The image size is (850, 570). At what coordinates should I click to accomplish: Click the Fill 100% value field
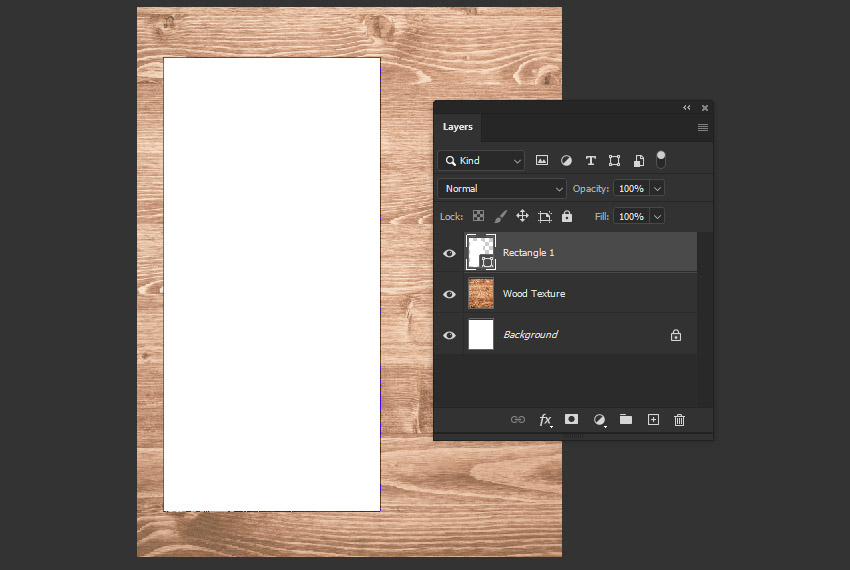[x=632, y=216]
